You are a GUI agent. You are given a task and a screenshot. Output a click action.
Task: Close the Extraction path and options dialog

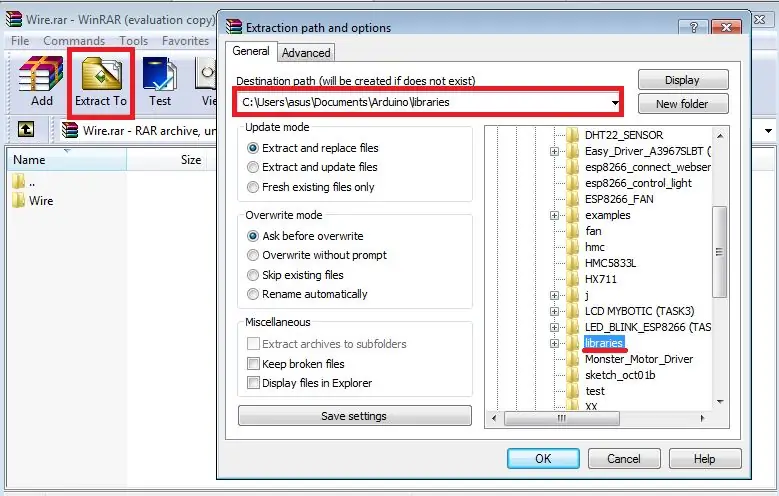coord(726,27)
